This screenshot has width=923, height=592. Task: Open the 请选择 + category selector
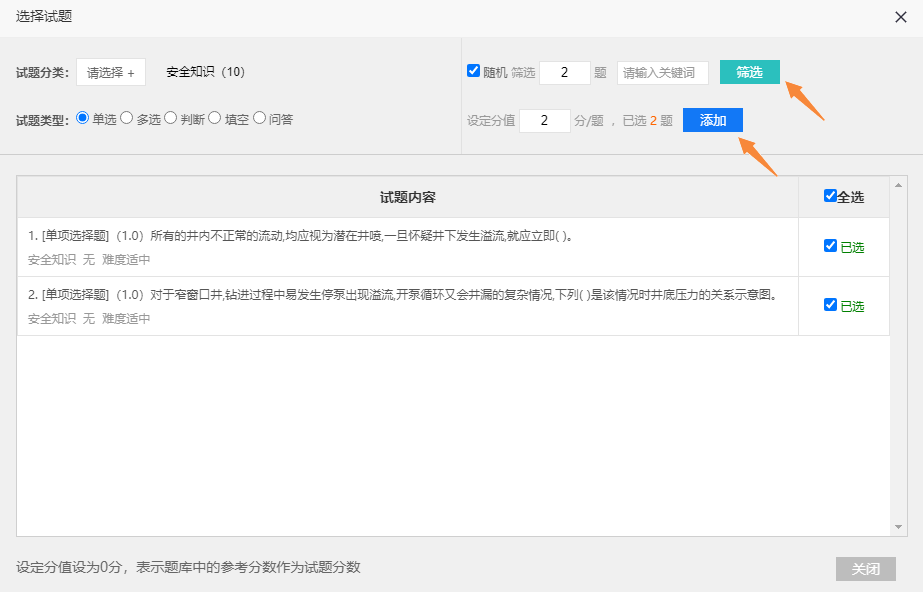tap(111, 72)
